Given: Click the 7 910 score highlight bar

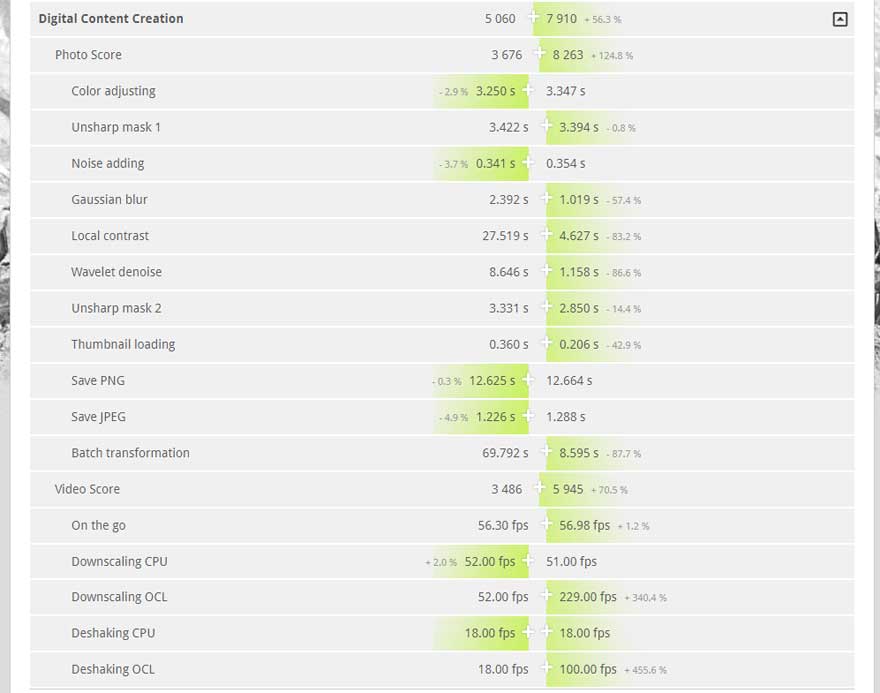Looking at the screenshot, I should [578, 19].
